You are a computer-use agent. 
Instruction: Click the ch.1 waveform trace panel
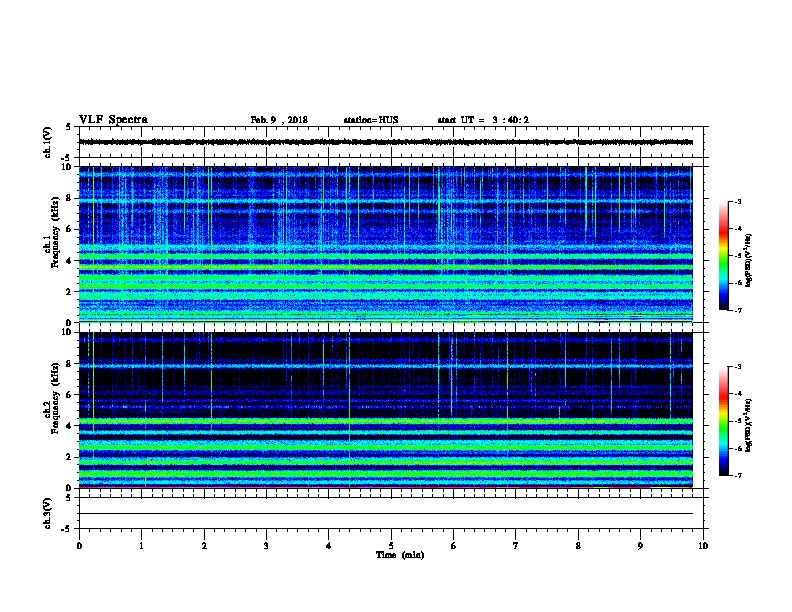coord(391,142)
